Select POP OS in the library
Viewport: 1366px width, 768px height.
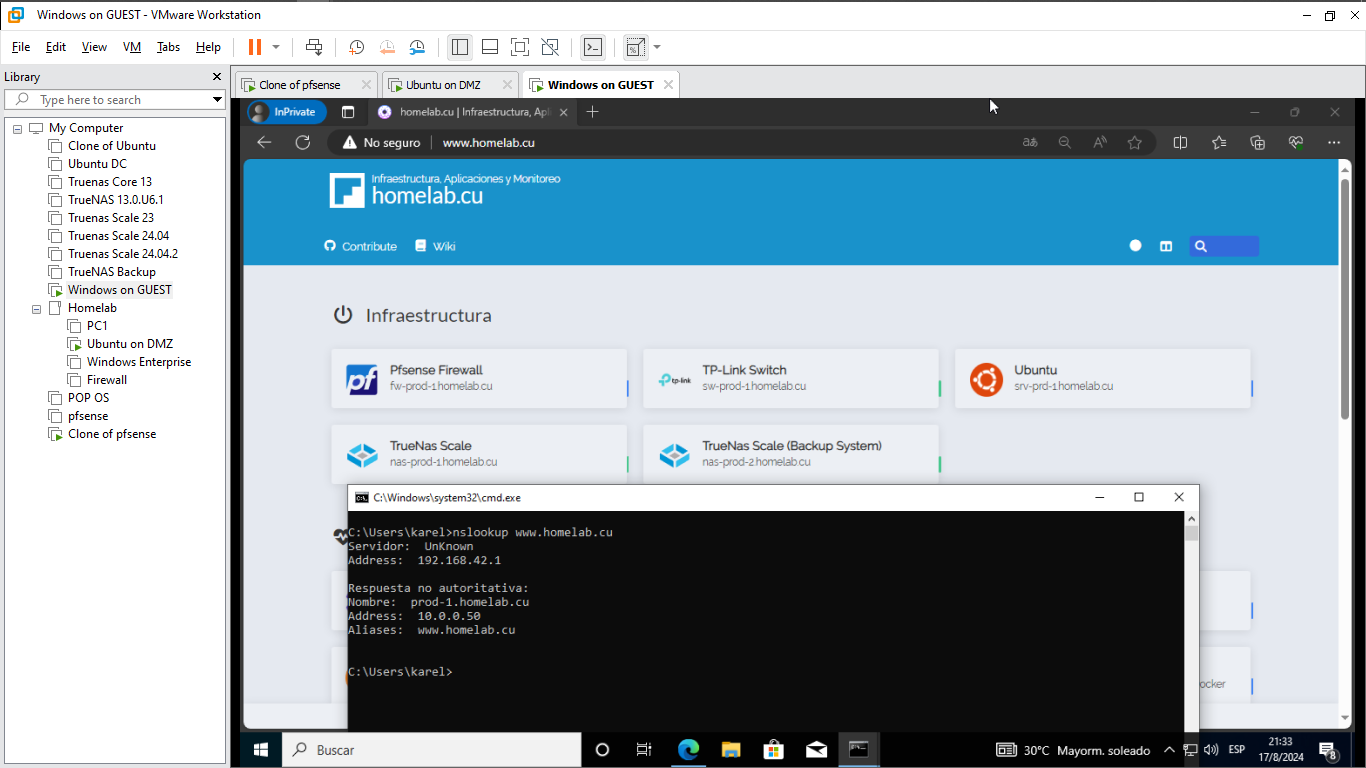(x=88, y=398)
